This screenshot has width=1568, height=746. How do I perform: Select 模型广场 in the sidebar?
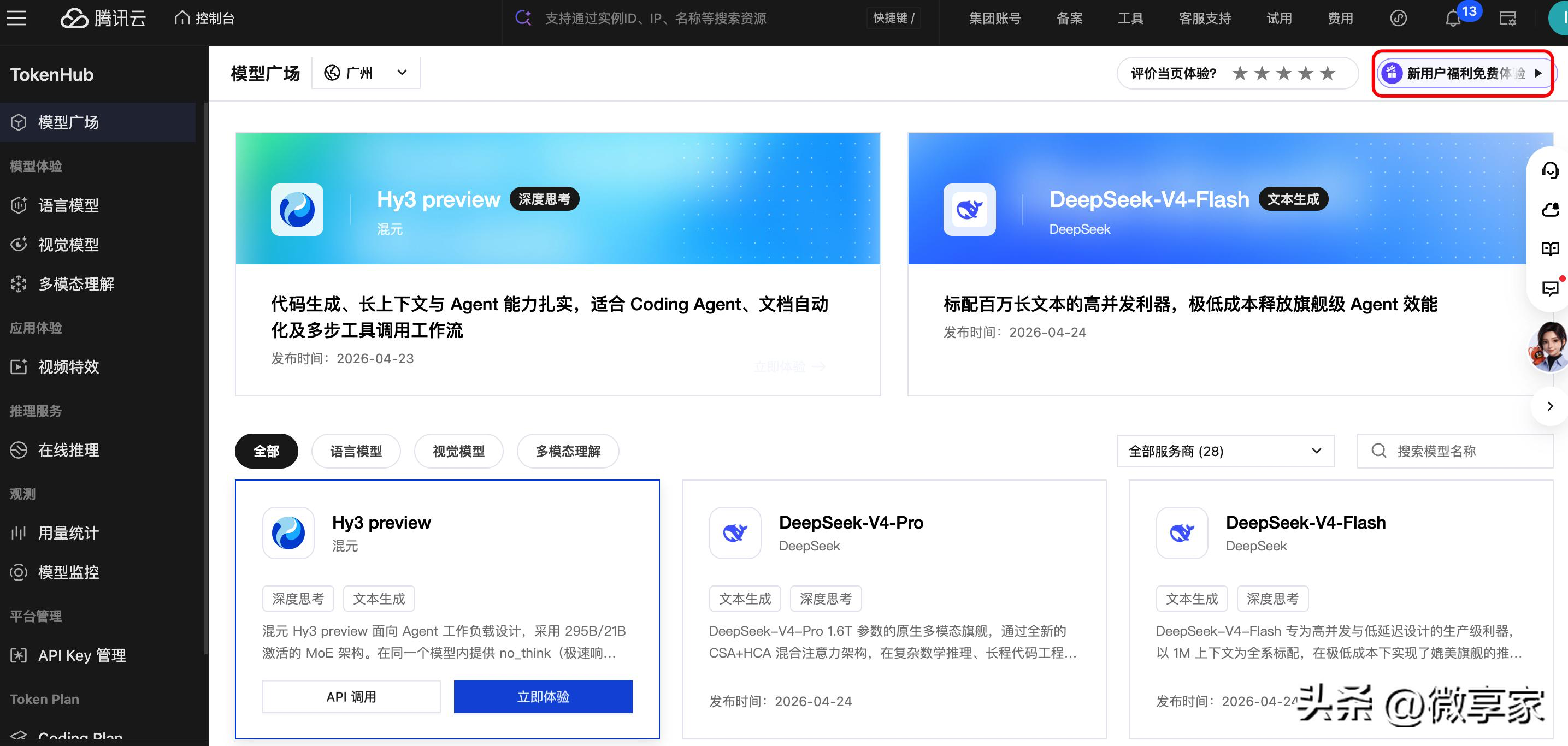click(x=98, y=122)
